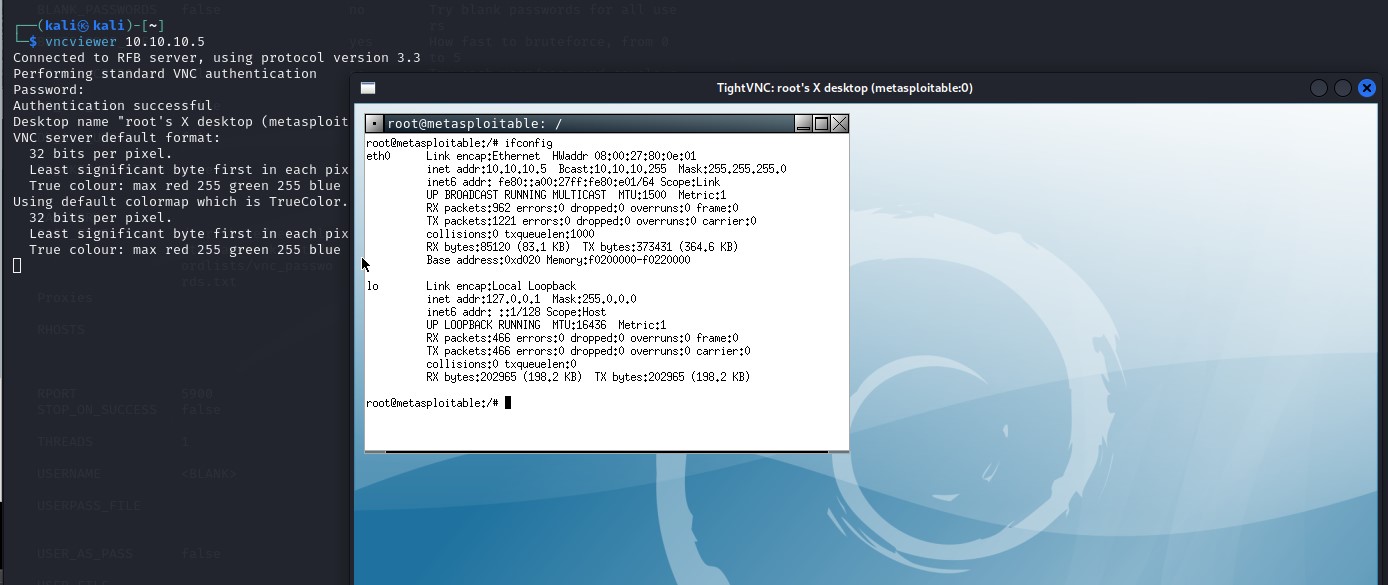
Task: Close the root@metasploitable terminal window
Action: (839, 124)
